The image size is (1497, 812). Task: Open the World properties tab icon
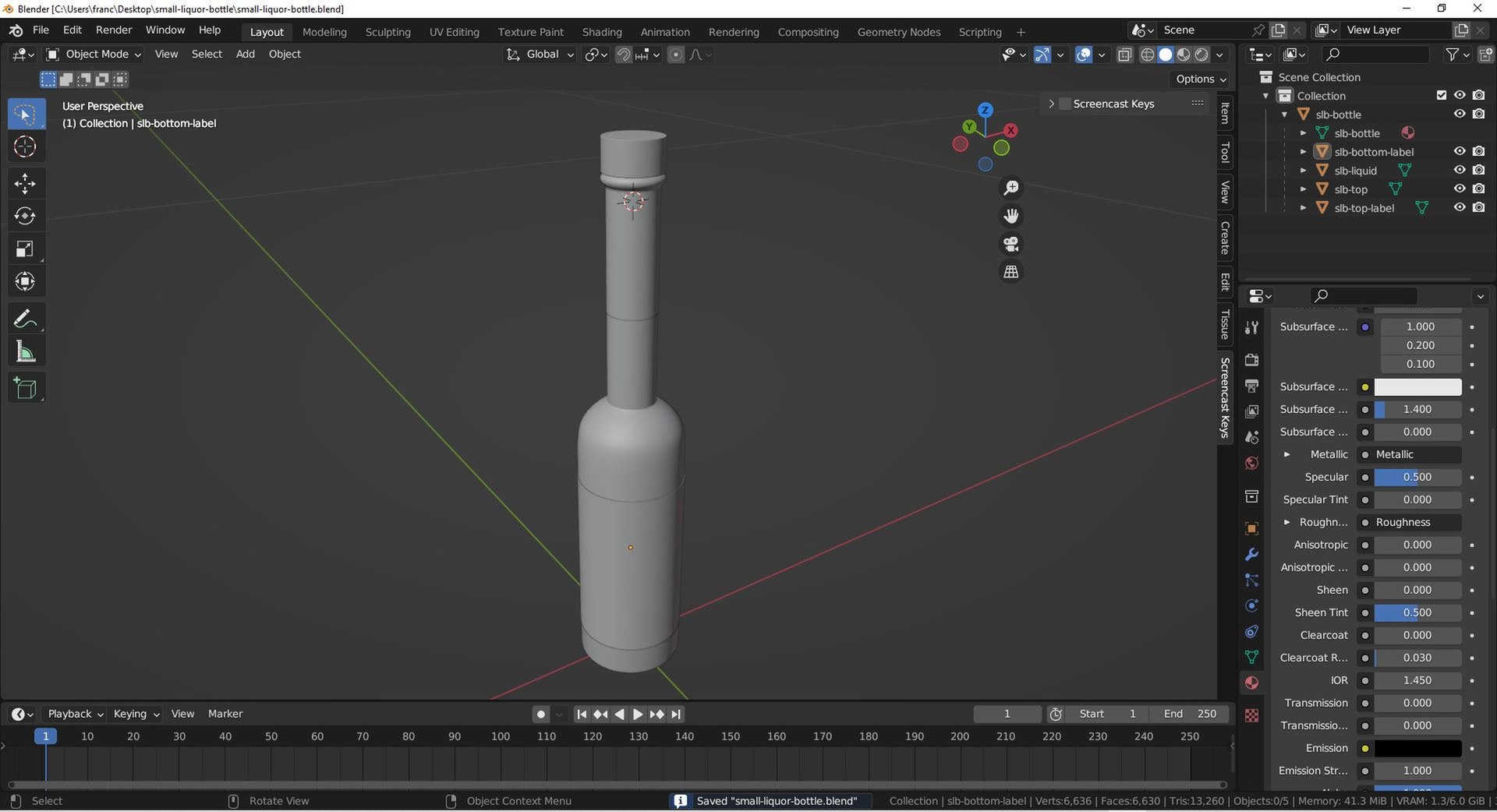pyautogui.click(x=1251, y=464)
